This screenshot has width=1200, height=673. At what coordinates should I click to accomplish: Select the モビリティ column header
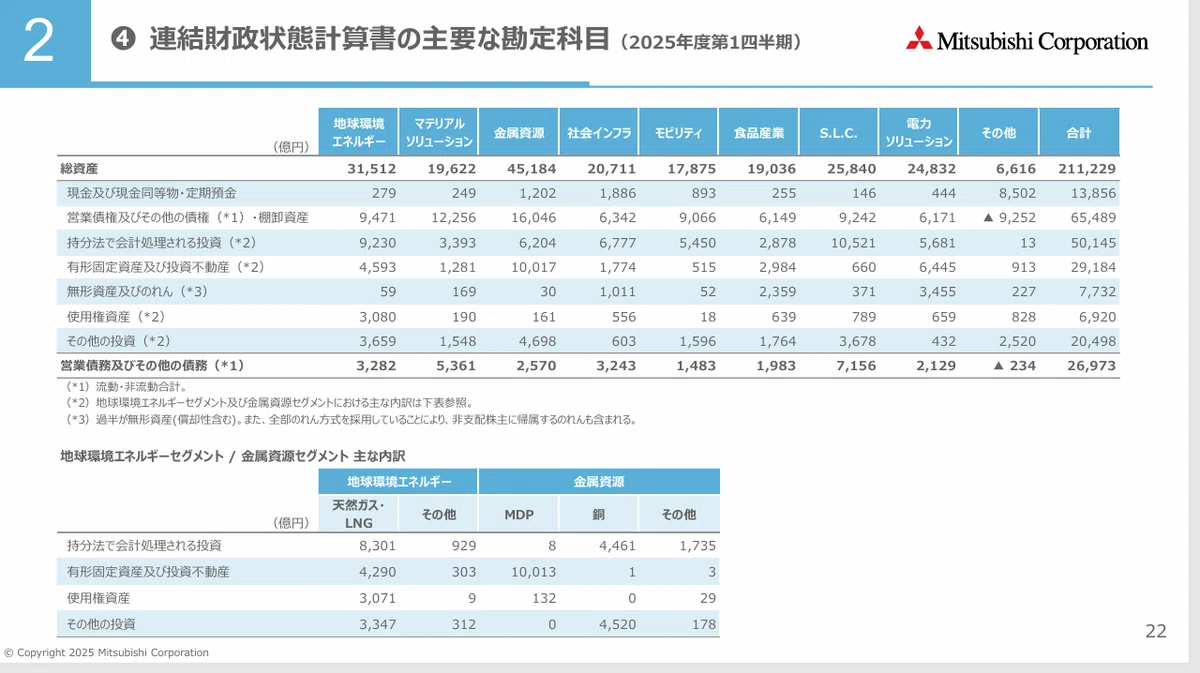pyautogui.click(x=679, y=132)
